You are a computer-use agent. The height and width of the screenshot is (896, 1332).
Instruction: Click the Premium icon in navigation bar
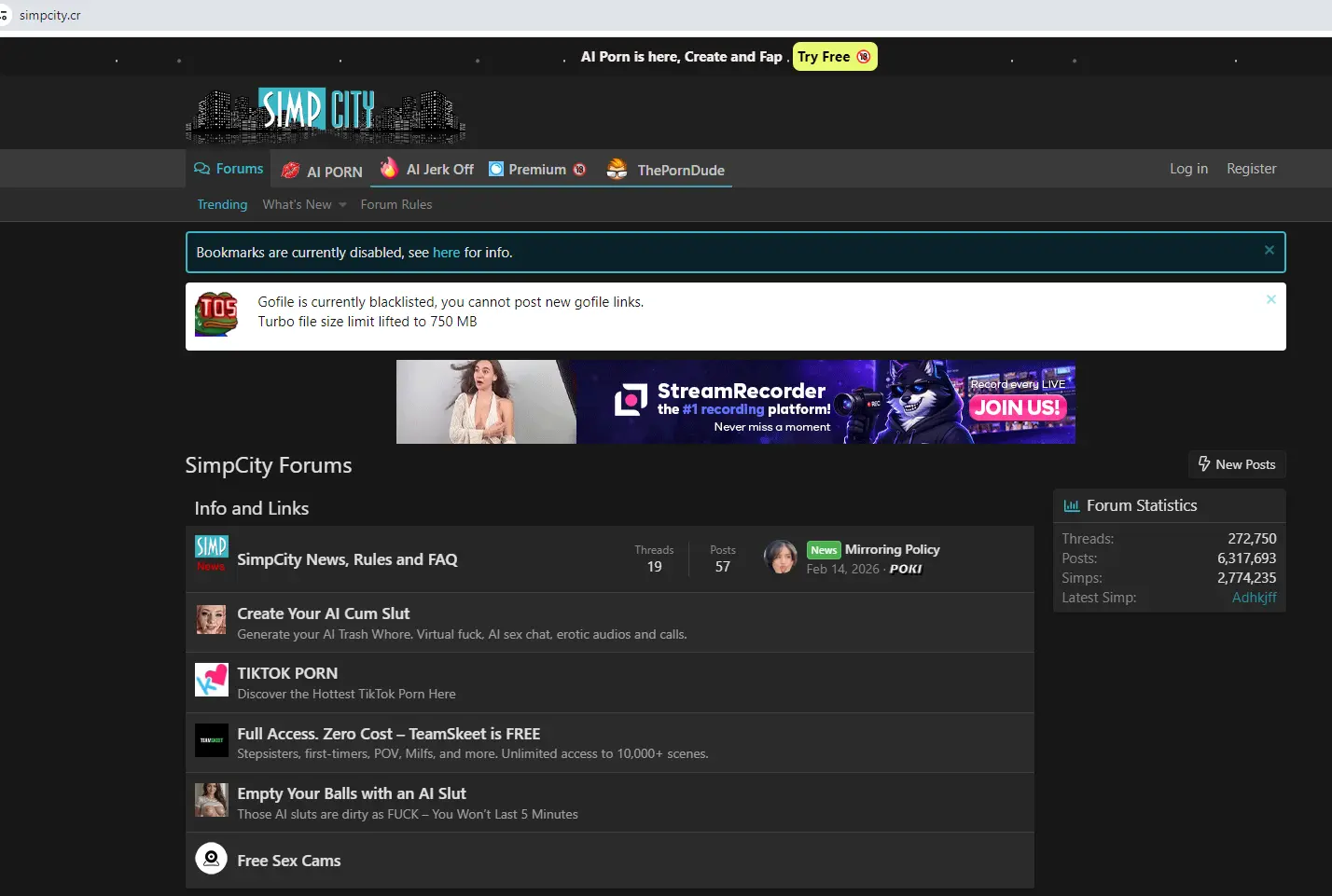(496, 169)
